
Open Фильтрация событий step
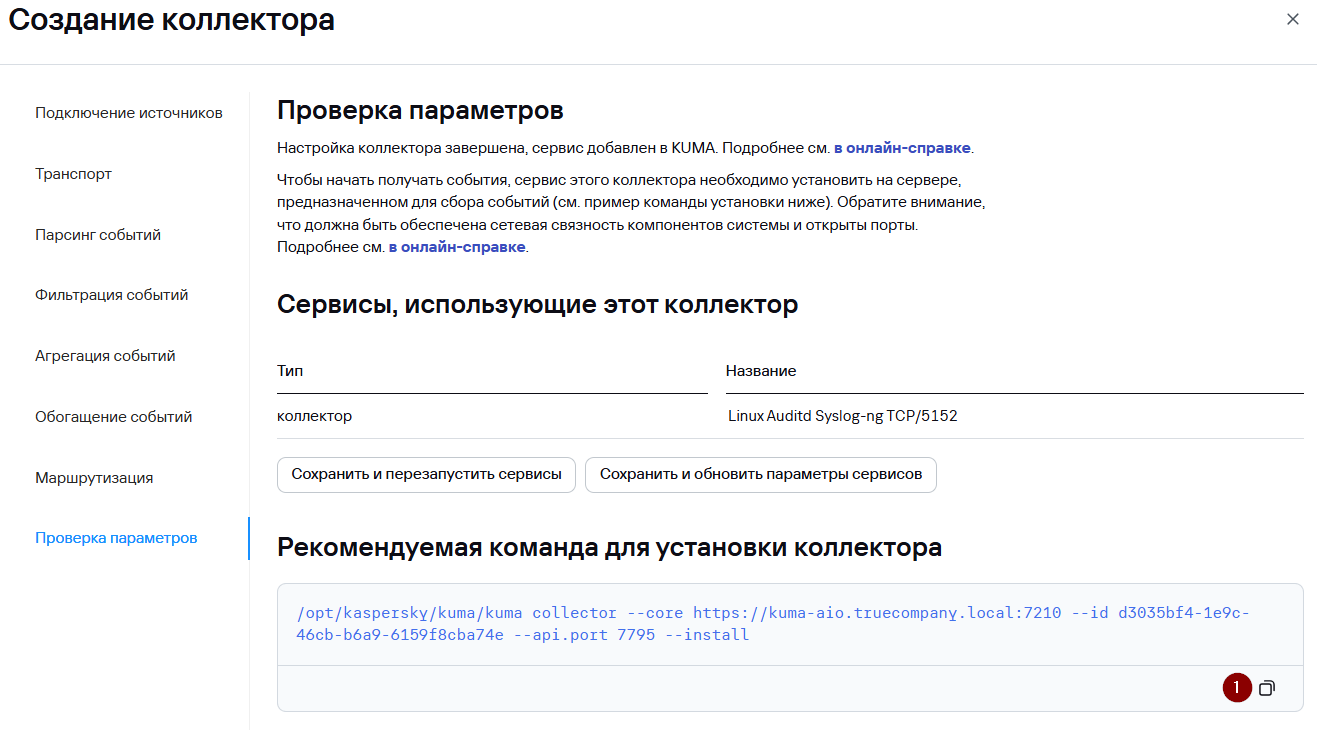point(111,295)
